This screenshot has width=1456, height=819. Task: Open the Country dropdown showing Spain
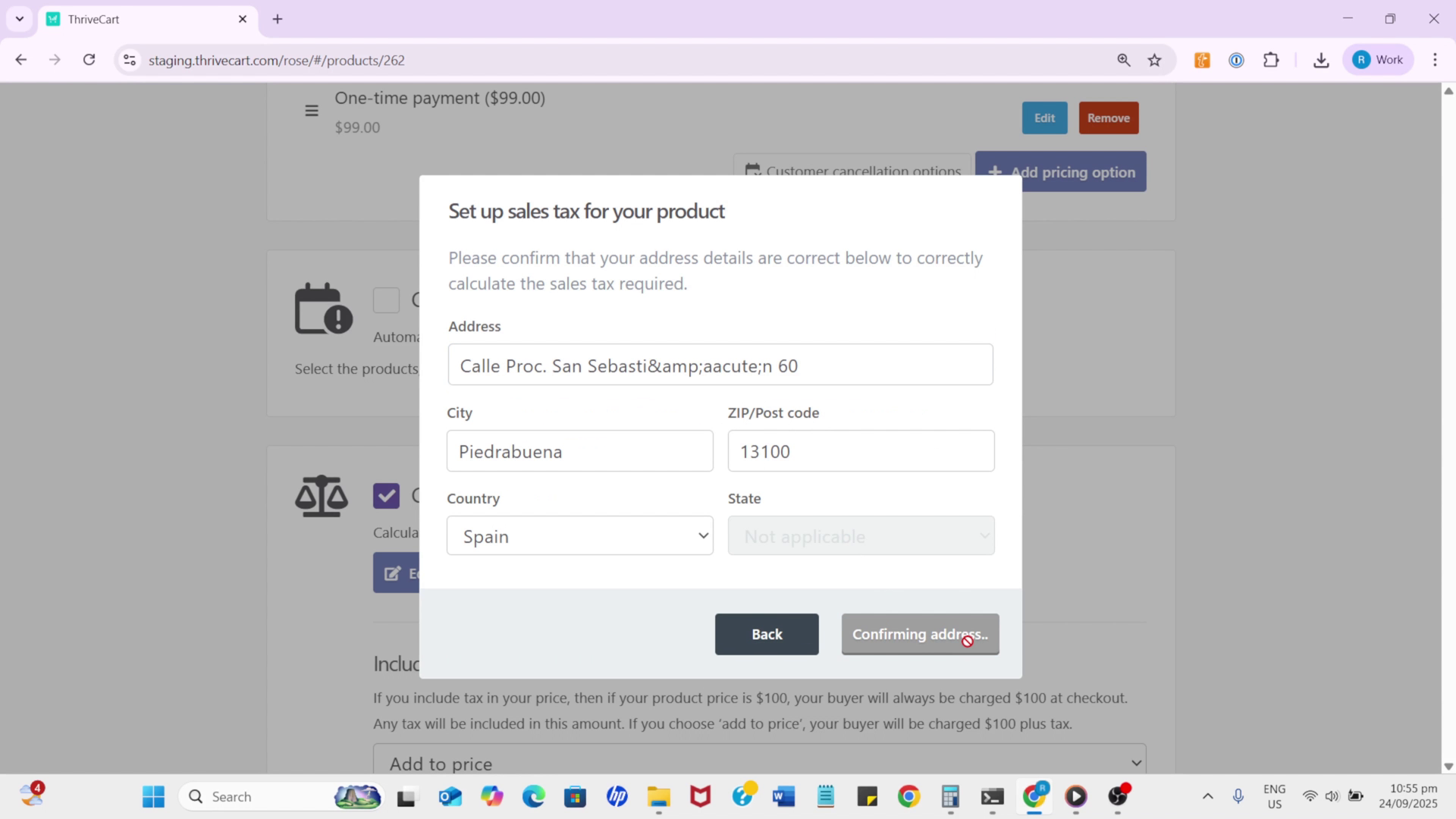pyautogui.click(x=579, y=535)
